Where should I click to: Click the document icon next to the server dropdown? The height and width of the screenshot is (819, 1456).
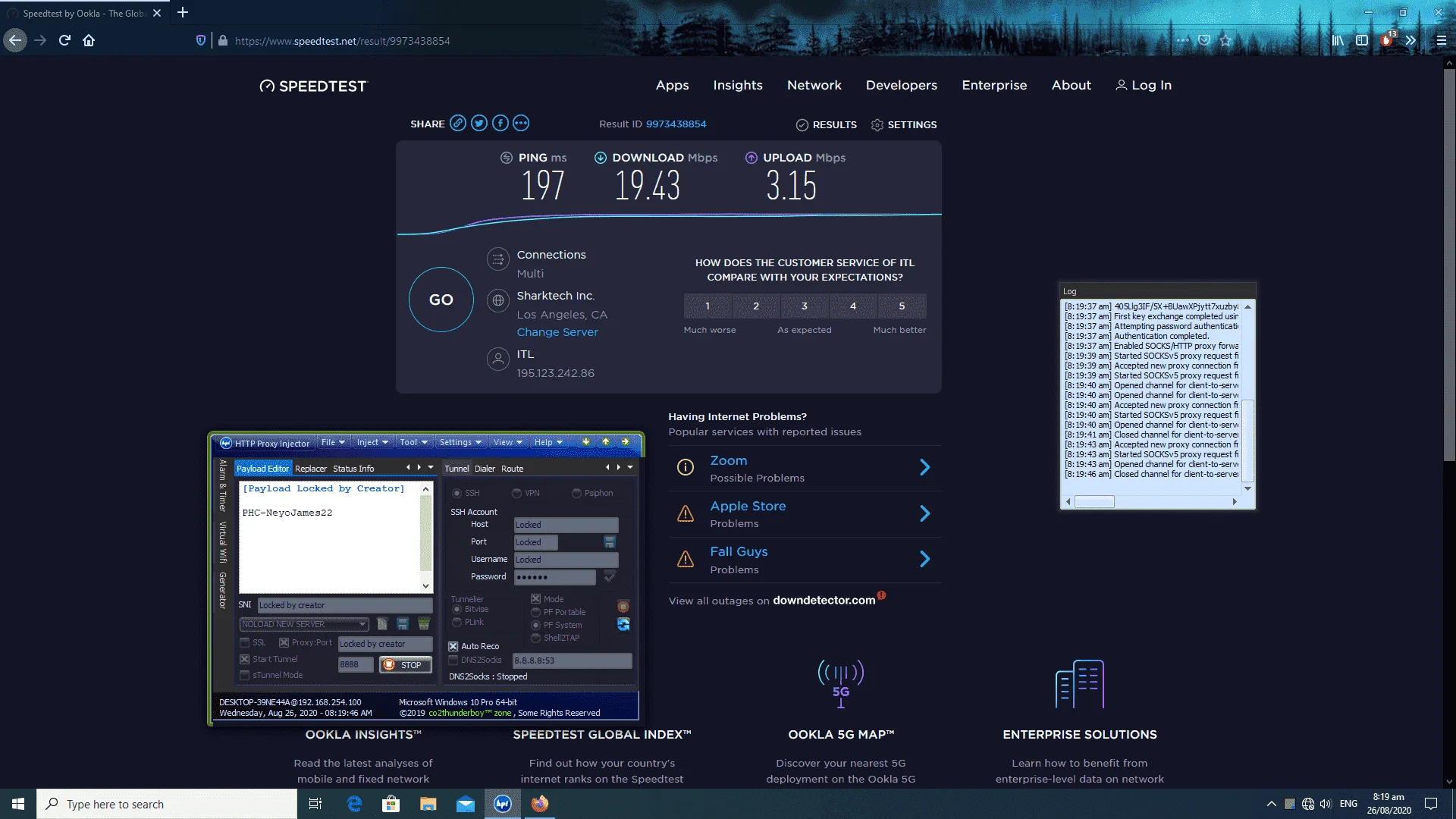382,623
